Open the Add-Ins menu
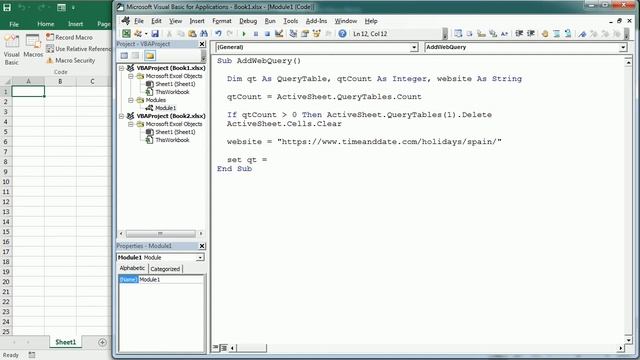This screenshot has height=360, width=640. click(316, 21)
